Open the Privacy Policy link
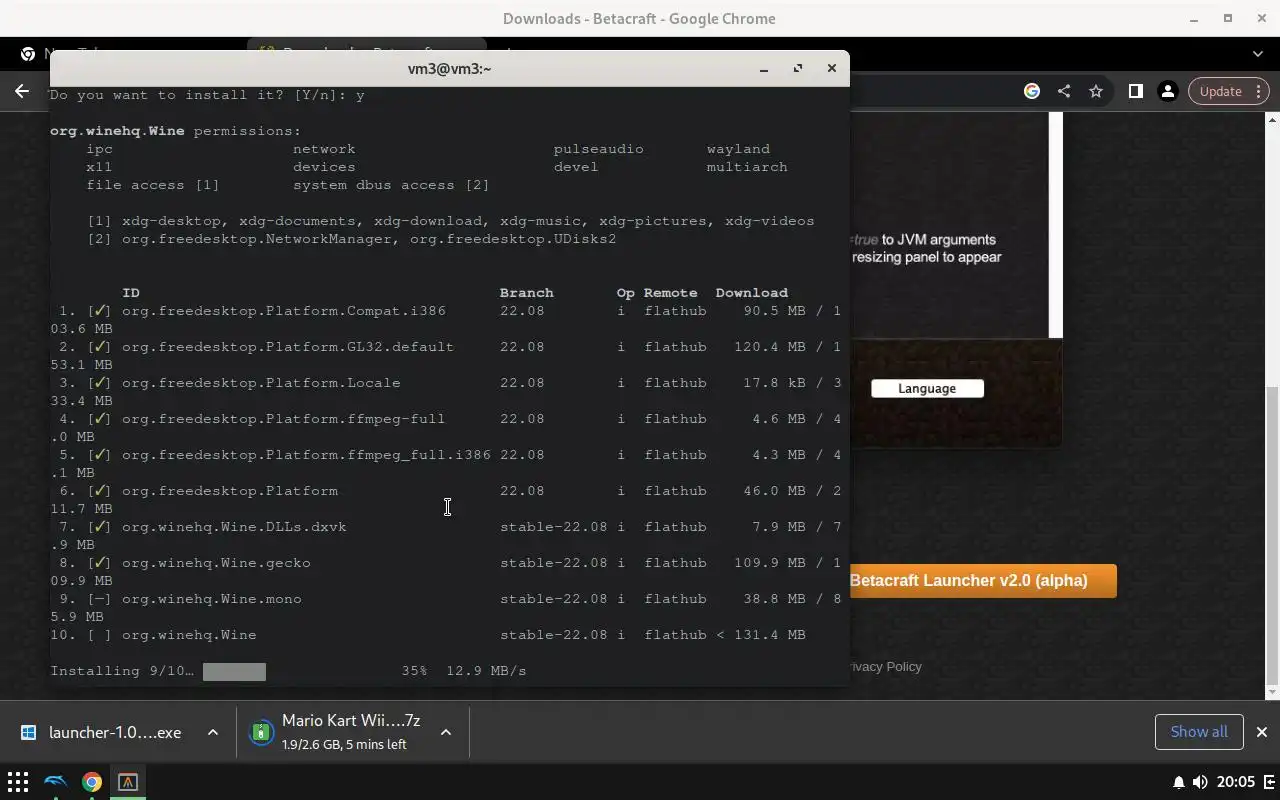Viewport: 1280px width, 800px height. (x=884, y=666)
